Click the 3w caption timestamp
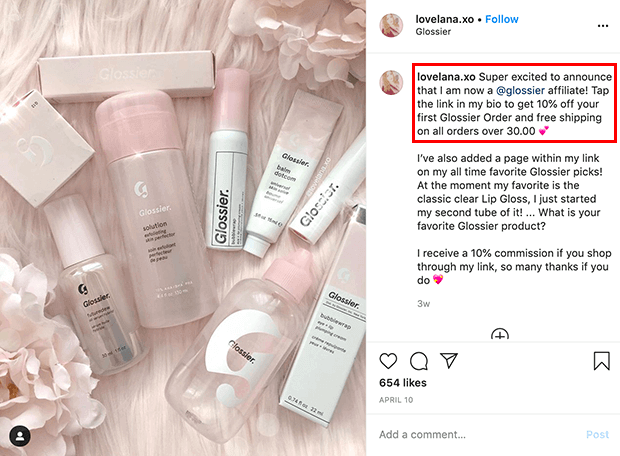 [423, 304]
